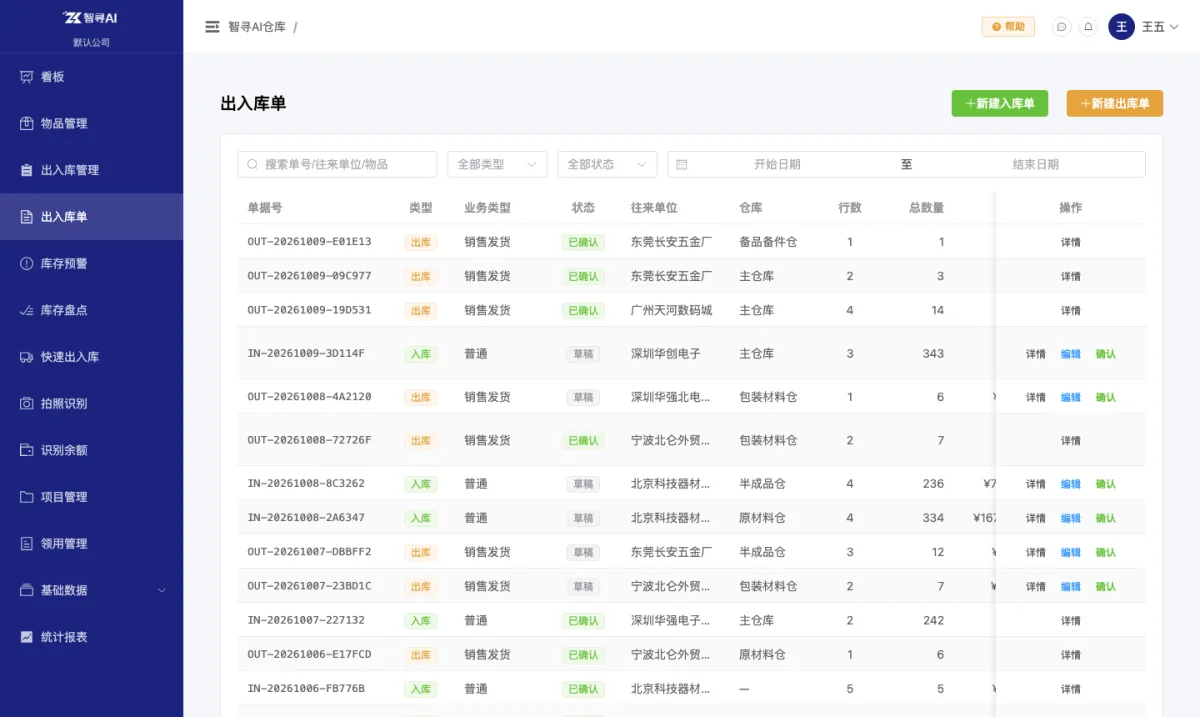Click 编辑 for IN-20261009-3D114F
The image size is (1200, 717).
[x=1071, y=354]
